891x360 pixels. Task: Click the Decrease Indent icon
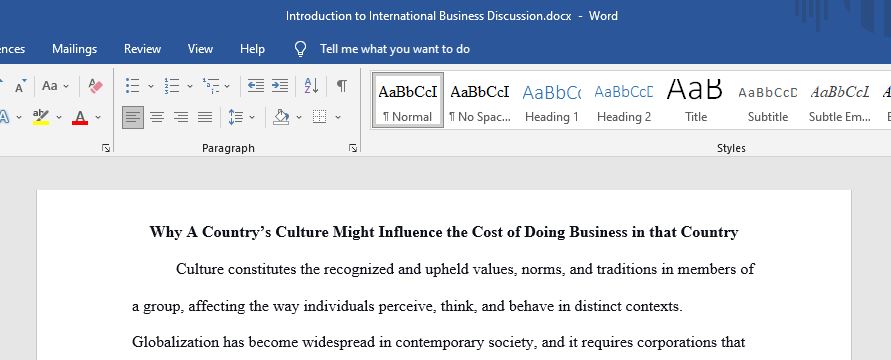256,86
